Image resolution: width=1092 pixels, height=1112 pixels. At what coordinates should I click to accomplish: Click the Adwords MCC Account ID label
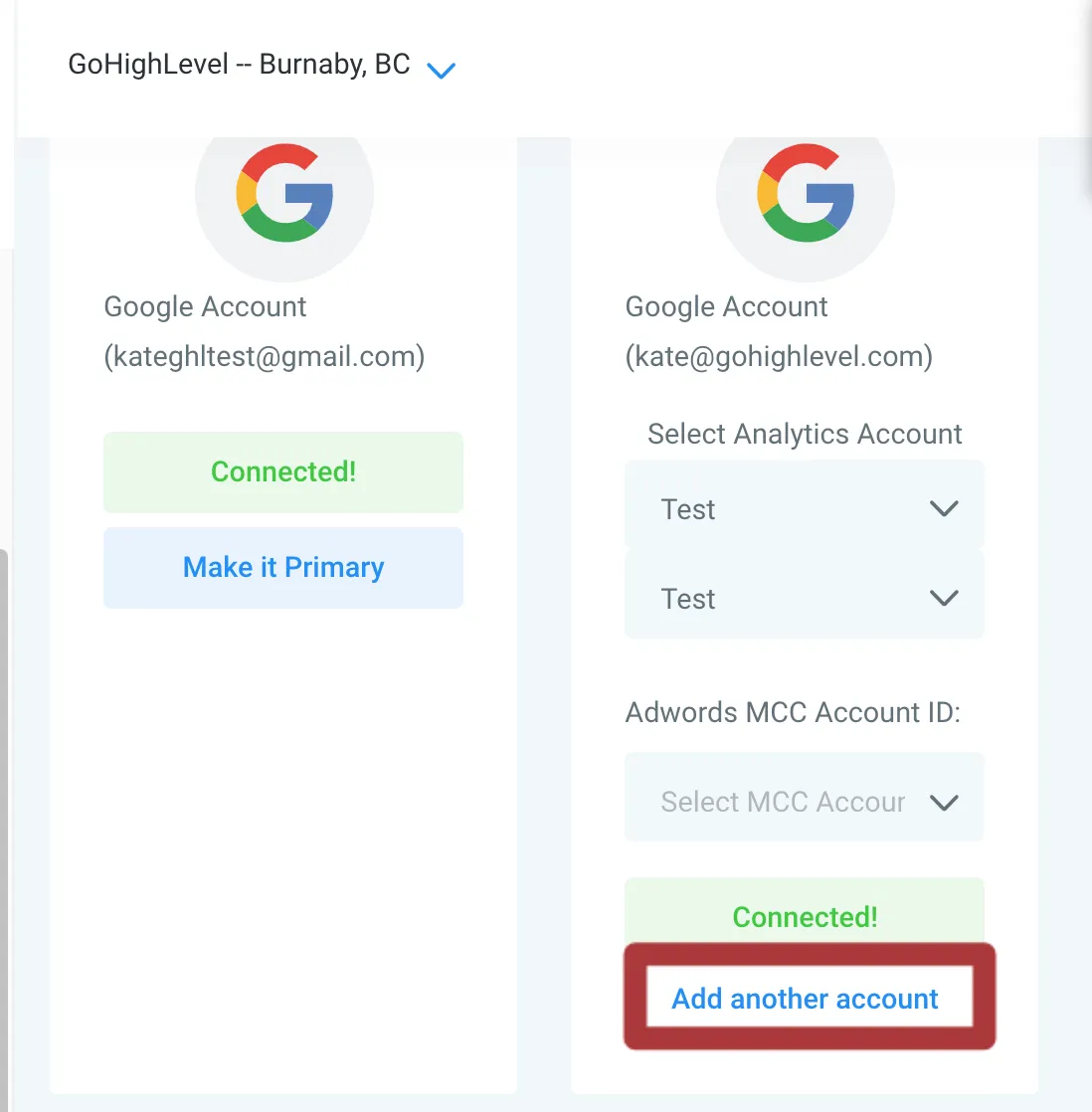point(792,712)
